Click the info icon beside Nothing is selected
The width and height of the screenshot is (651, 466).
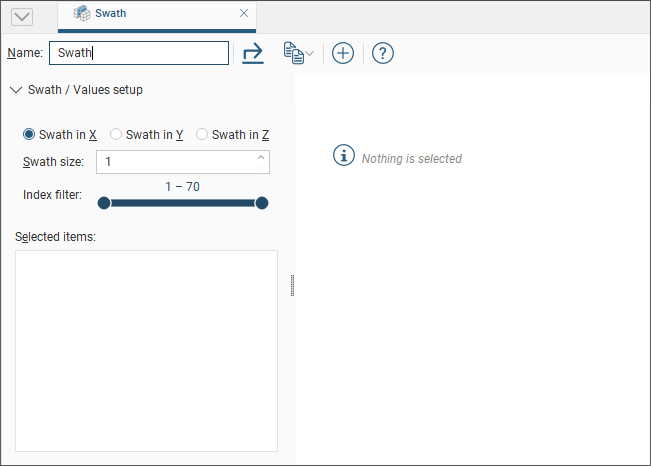click(343, 156)
